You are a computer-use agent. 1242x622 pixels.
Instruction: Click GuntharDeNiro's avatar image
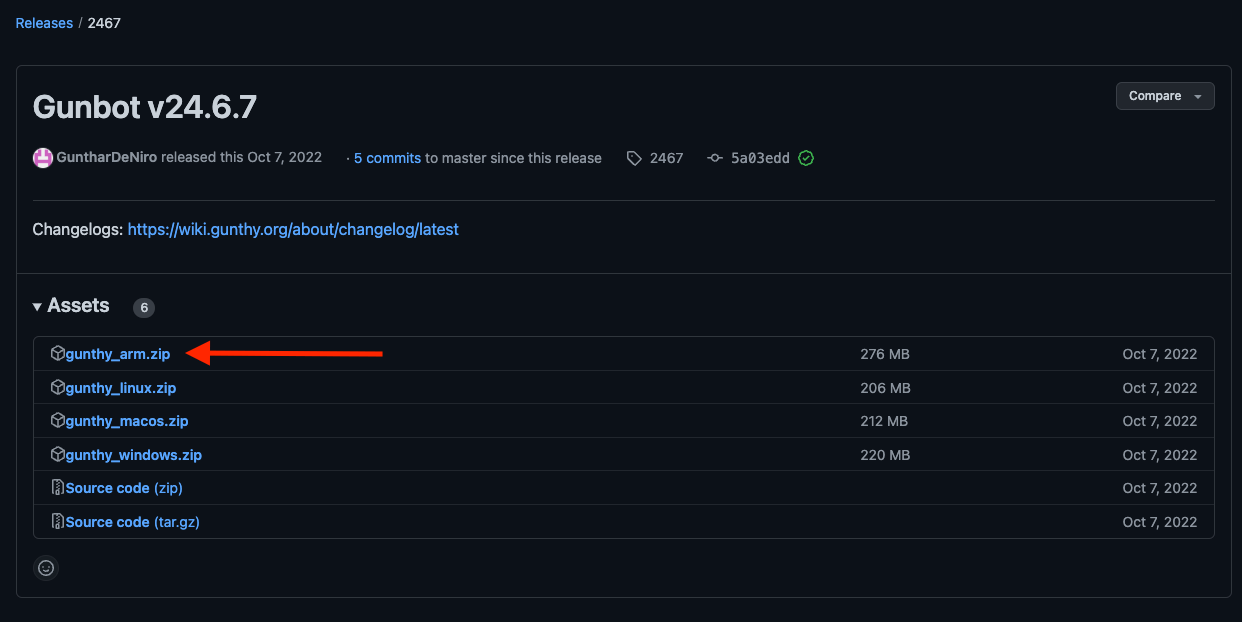click(43, 158)
